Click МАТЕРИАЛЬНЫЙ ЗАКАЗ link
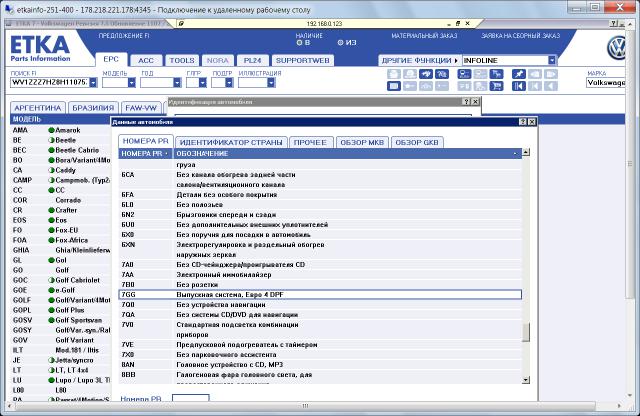Screen dimensions: 640x416 (x=424, y=36)
